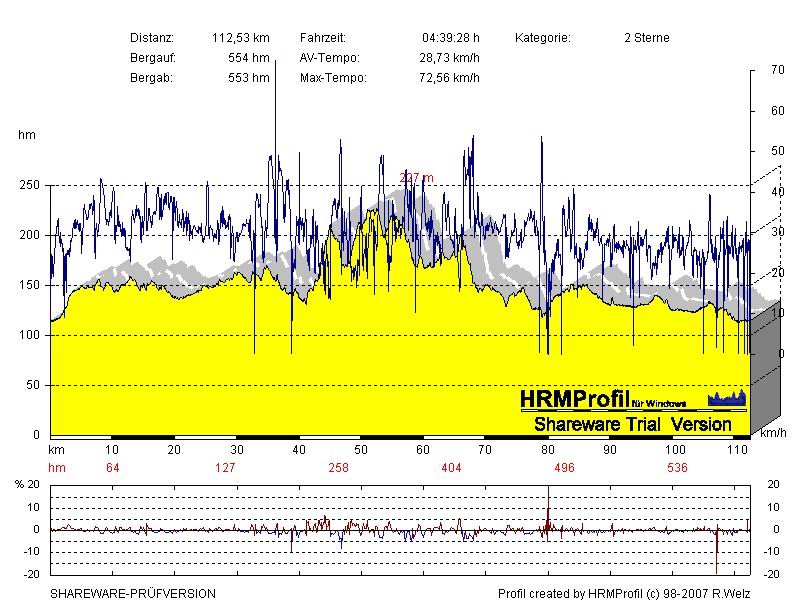Click the Bergauf value 554 hm
Screen dimensions: 800x600
click(x=248, y=58)
